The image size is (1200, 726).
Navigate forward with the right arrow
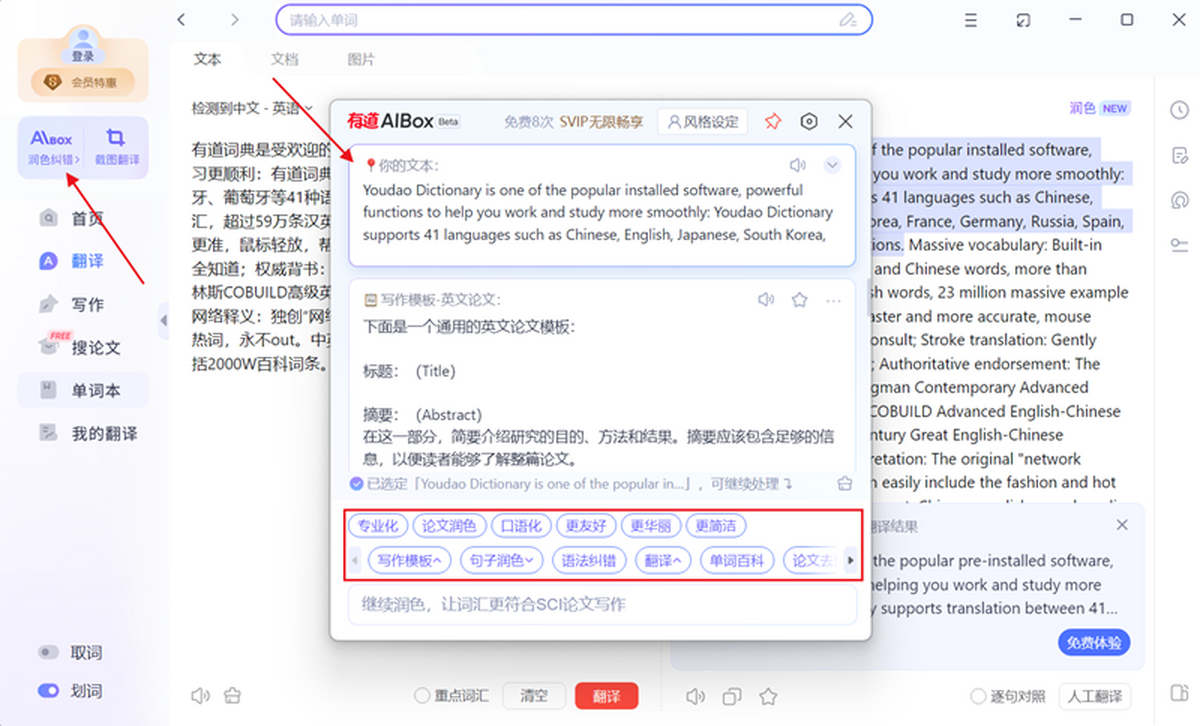(234, 19)
